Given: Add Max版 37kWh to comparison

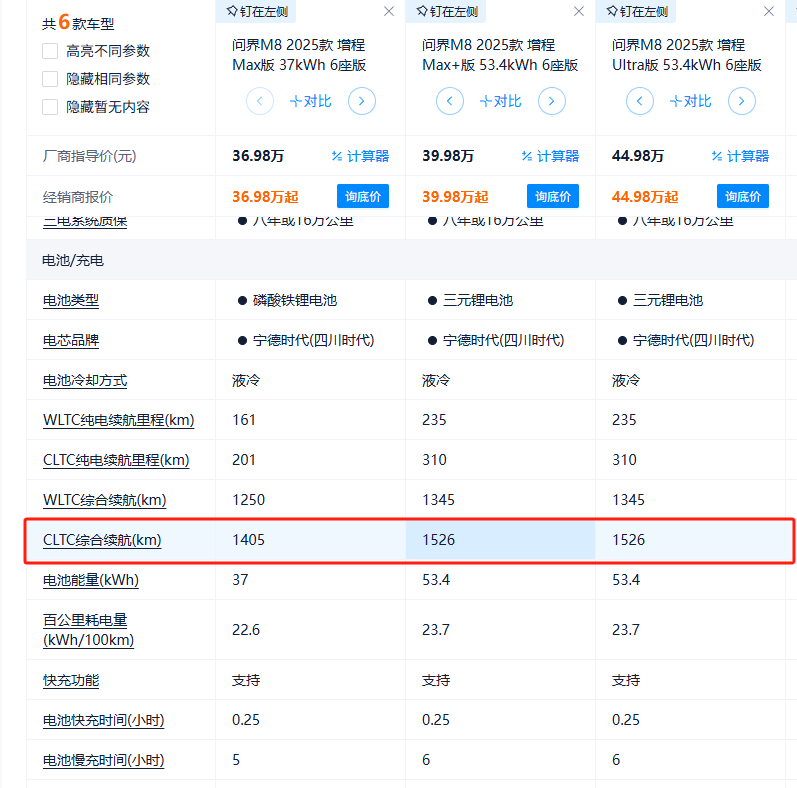Looking at the screenshot, I should coord(311,101).
